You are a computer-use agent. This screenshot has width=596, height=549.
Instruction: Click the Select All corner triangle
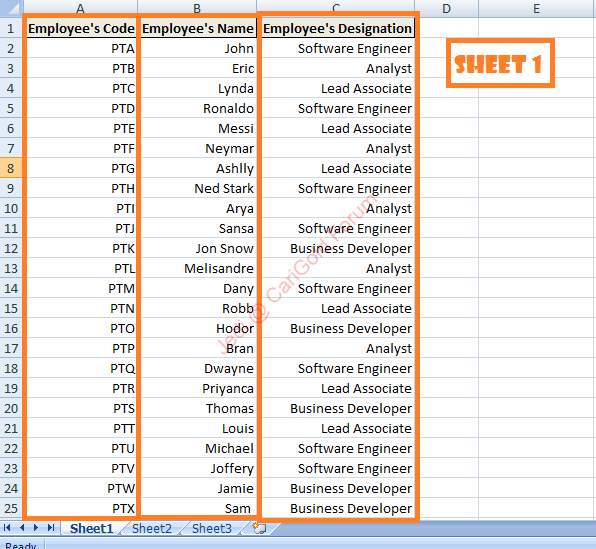(11, 8)
